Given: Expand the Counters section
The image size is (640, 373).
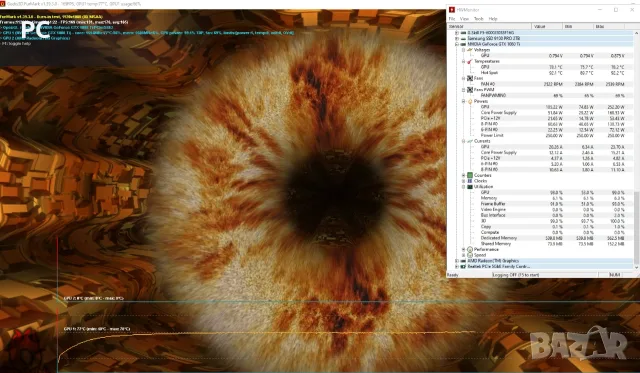Looking at the screenshot, I should tap(464, 175).
